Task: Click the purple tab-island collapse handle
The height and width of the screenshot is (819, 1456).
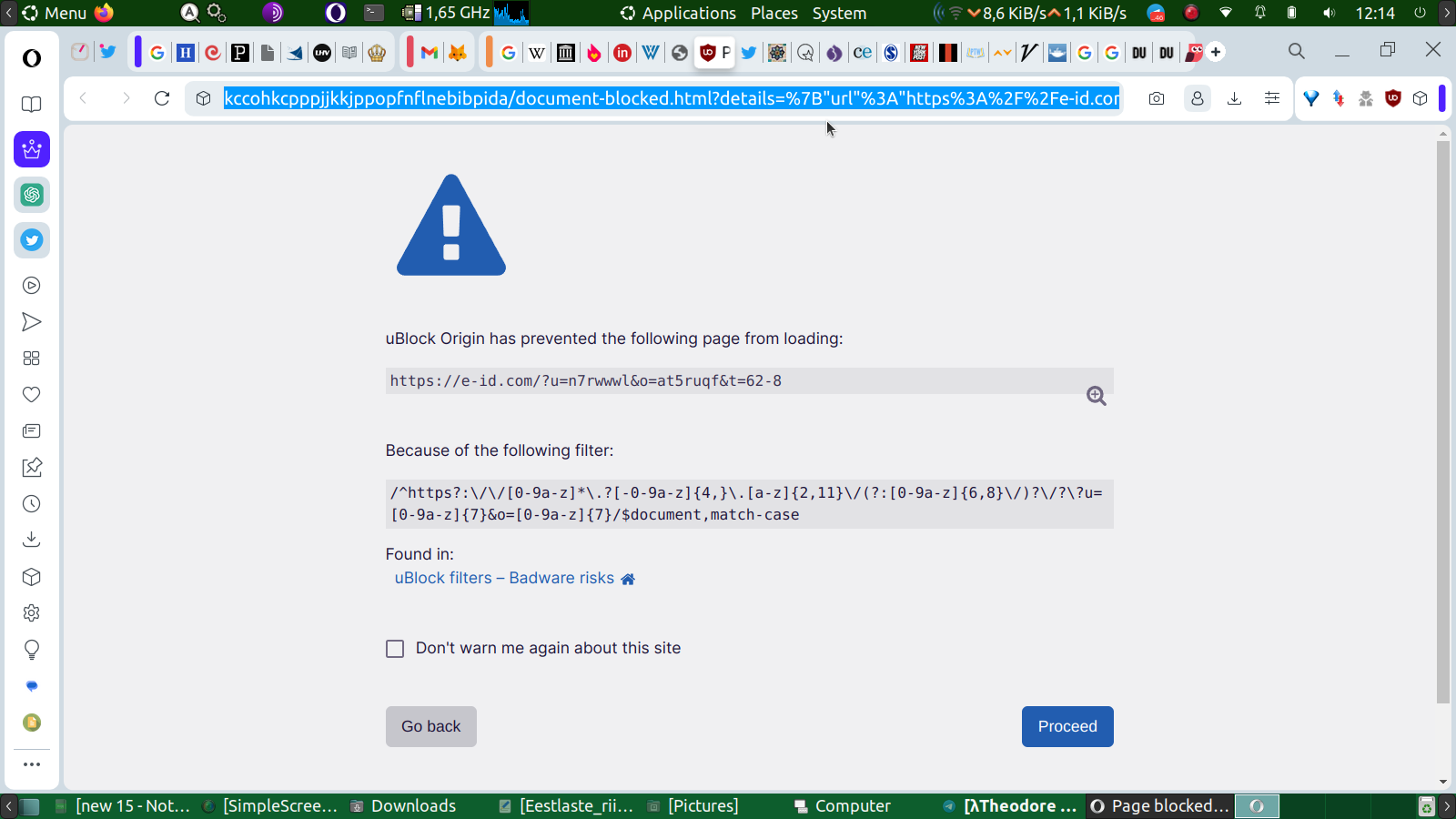Action: 138,52
